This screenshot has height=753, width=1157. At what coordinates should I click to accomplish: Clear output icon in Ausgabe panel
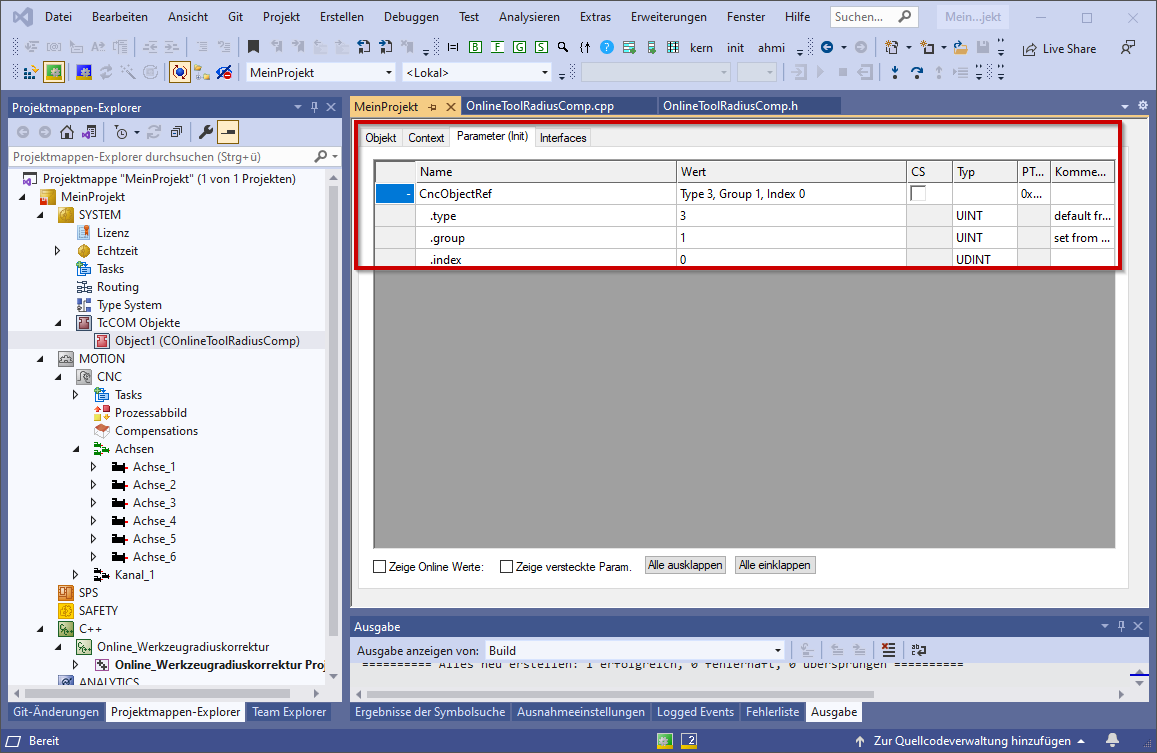point(888,650)
